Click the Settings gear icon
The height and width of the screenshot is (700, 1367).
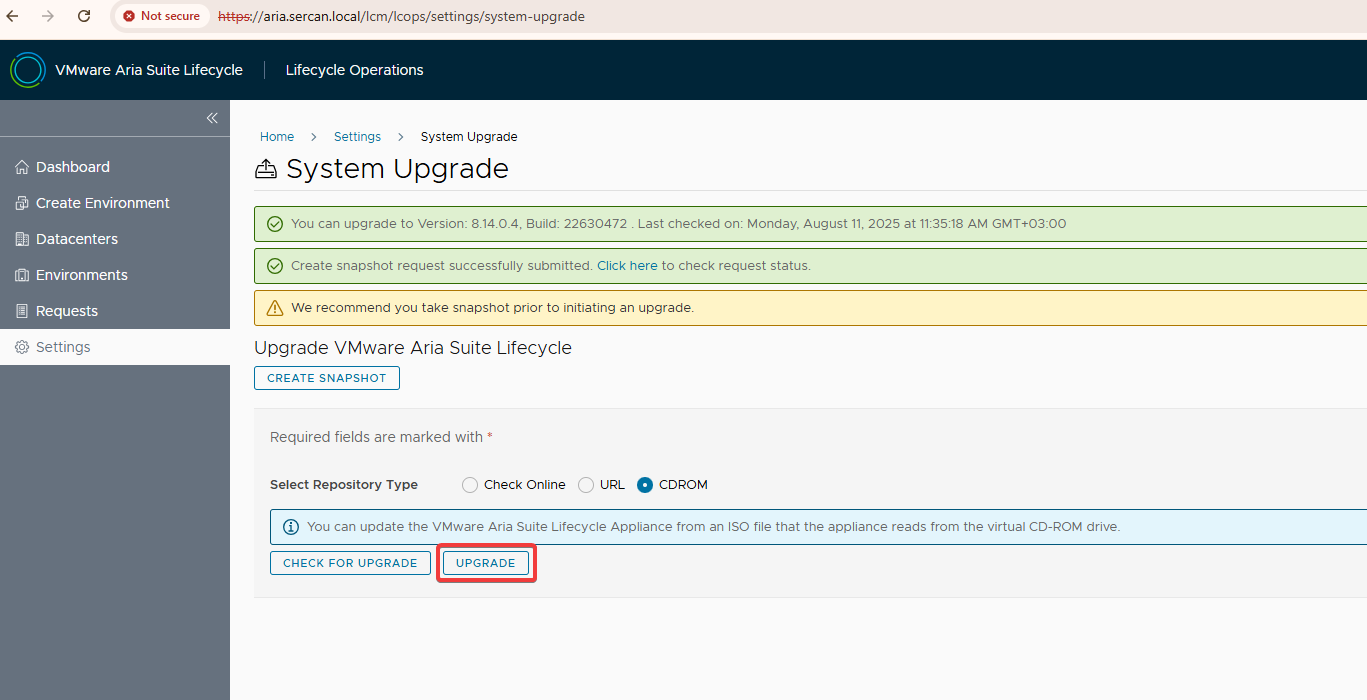tap(22, 347)
